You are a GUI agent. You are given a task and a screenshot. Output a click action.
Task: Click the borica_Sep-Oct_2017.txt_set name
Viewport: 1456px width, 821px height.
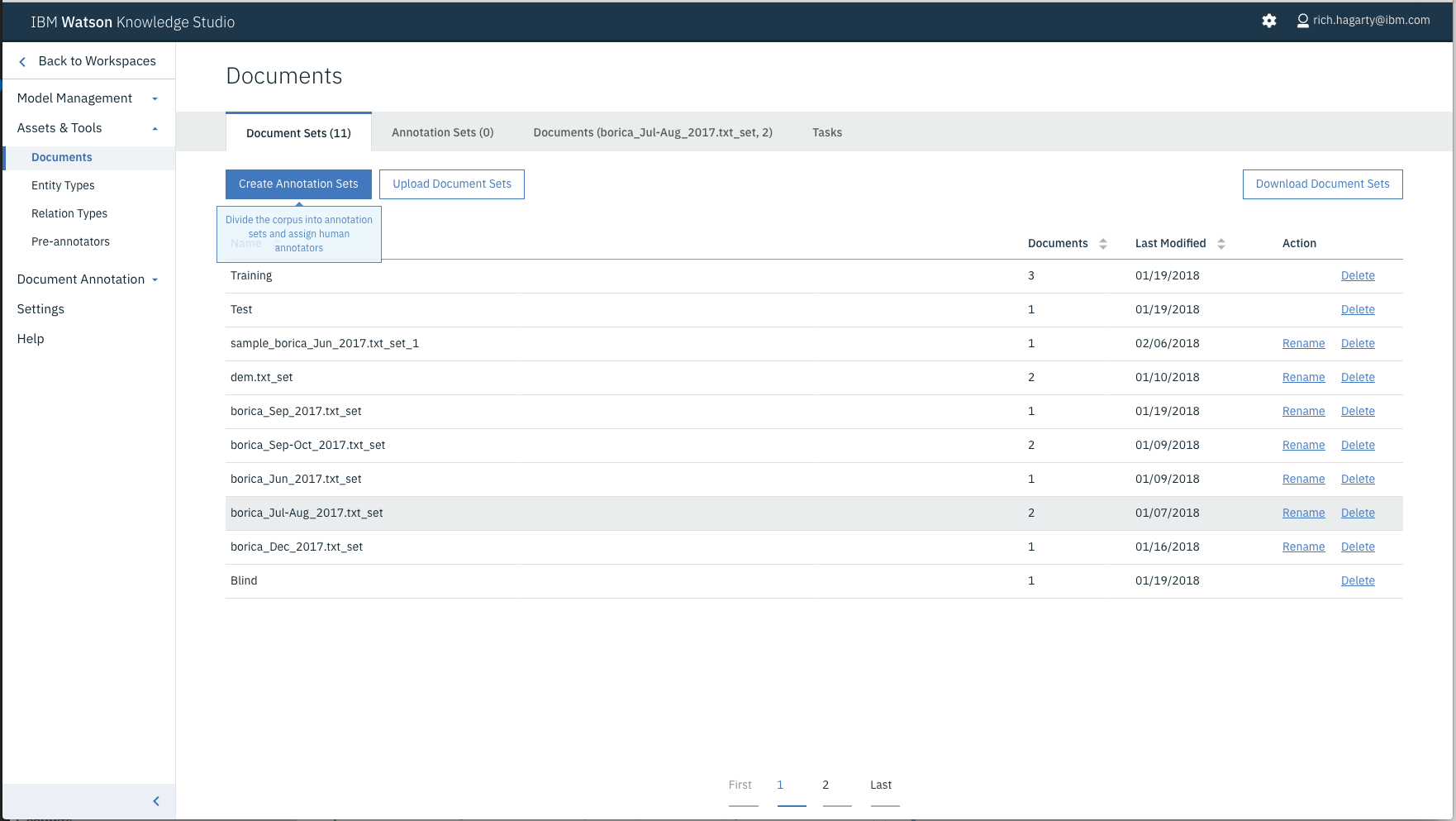307,446
